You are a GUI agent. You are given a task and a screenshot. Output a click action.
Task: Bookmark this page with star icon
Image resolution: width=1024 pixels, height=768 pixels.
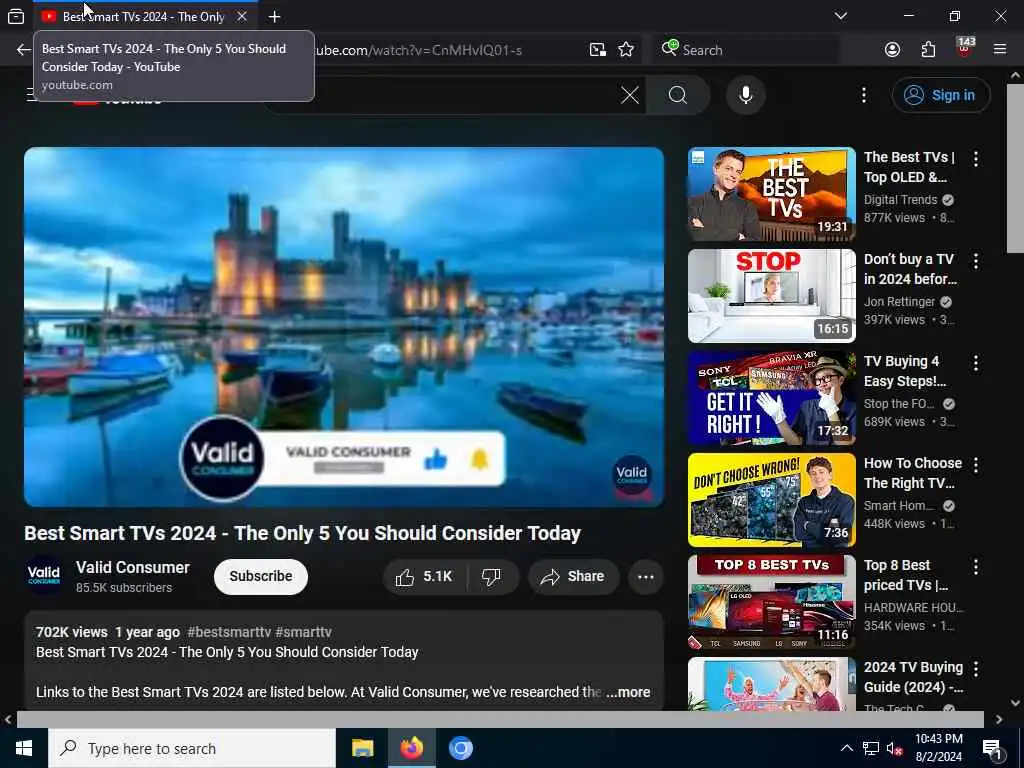coord(626,50)
